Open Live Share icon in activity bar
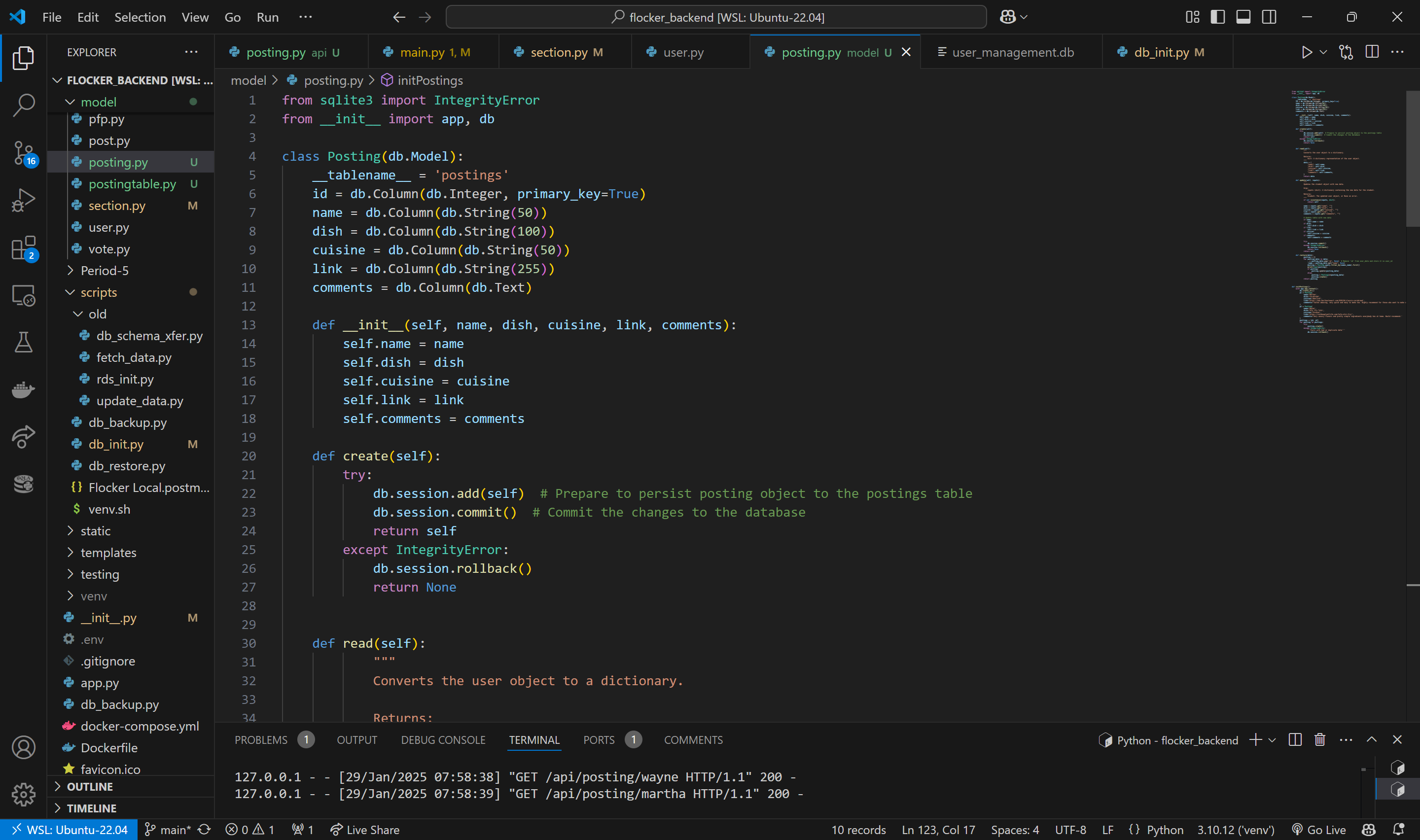The height and width of the screenshot is (840, 1420). [x=23, y=436]
